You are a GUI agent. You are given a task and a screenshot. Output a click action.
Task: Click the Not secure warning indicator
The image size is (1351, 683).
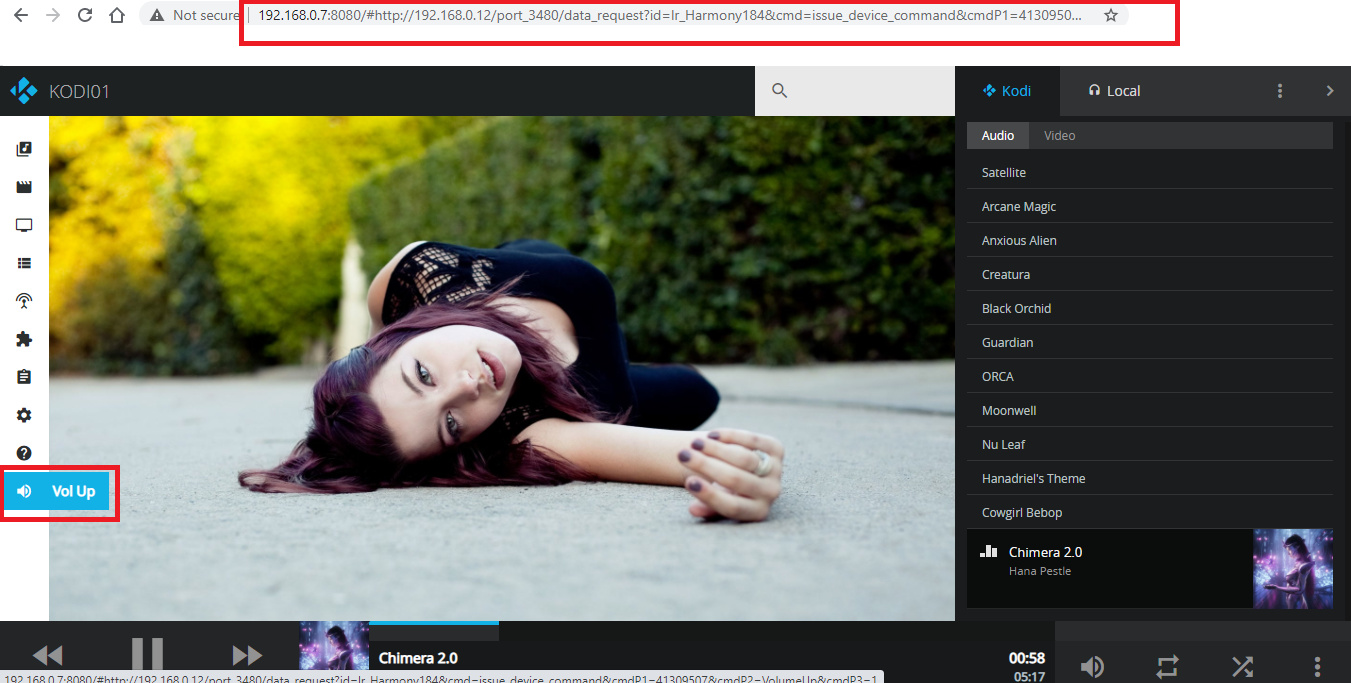pos(194,15)
